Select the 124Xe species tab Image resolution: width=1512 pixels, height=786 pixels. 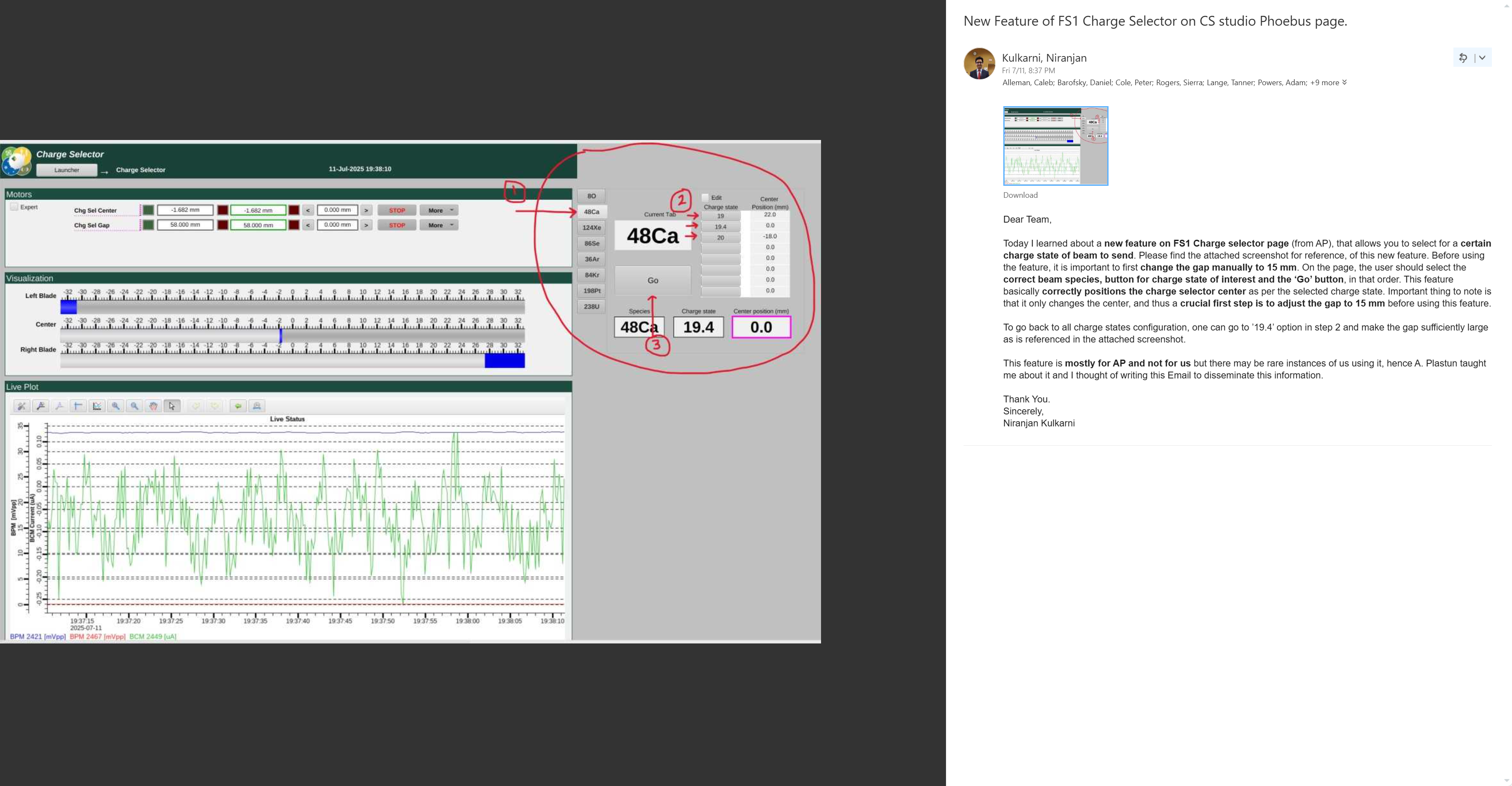(592, 227)
